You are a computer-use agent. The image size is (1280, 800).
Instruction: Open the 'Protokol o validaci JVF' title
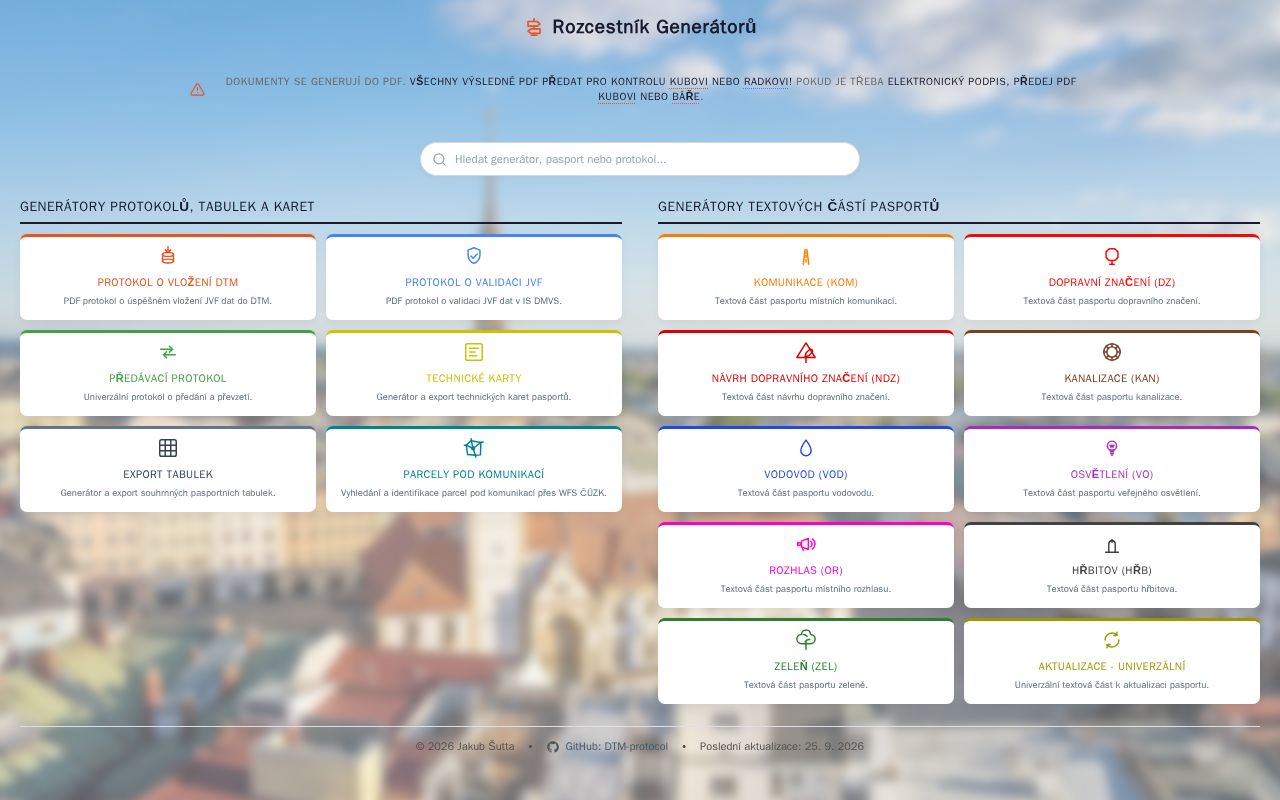point(474,282)
